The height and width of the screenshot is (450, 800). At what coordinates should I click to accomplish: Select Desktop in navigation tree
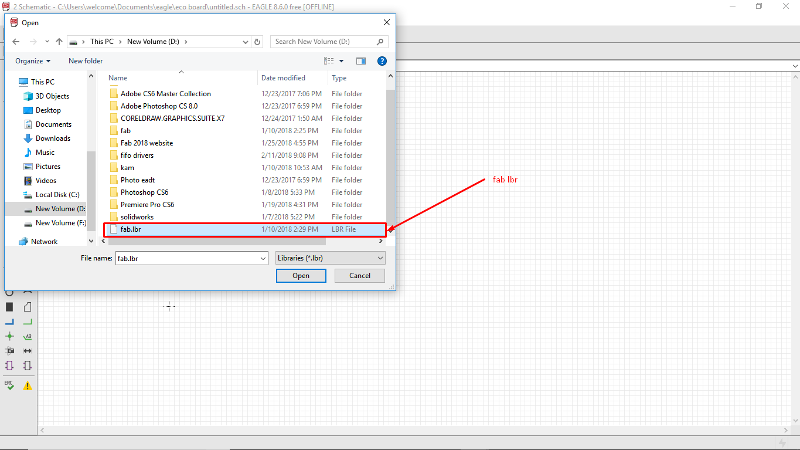pyautogui.click(x=48, y=110)
